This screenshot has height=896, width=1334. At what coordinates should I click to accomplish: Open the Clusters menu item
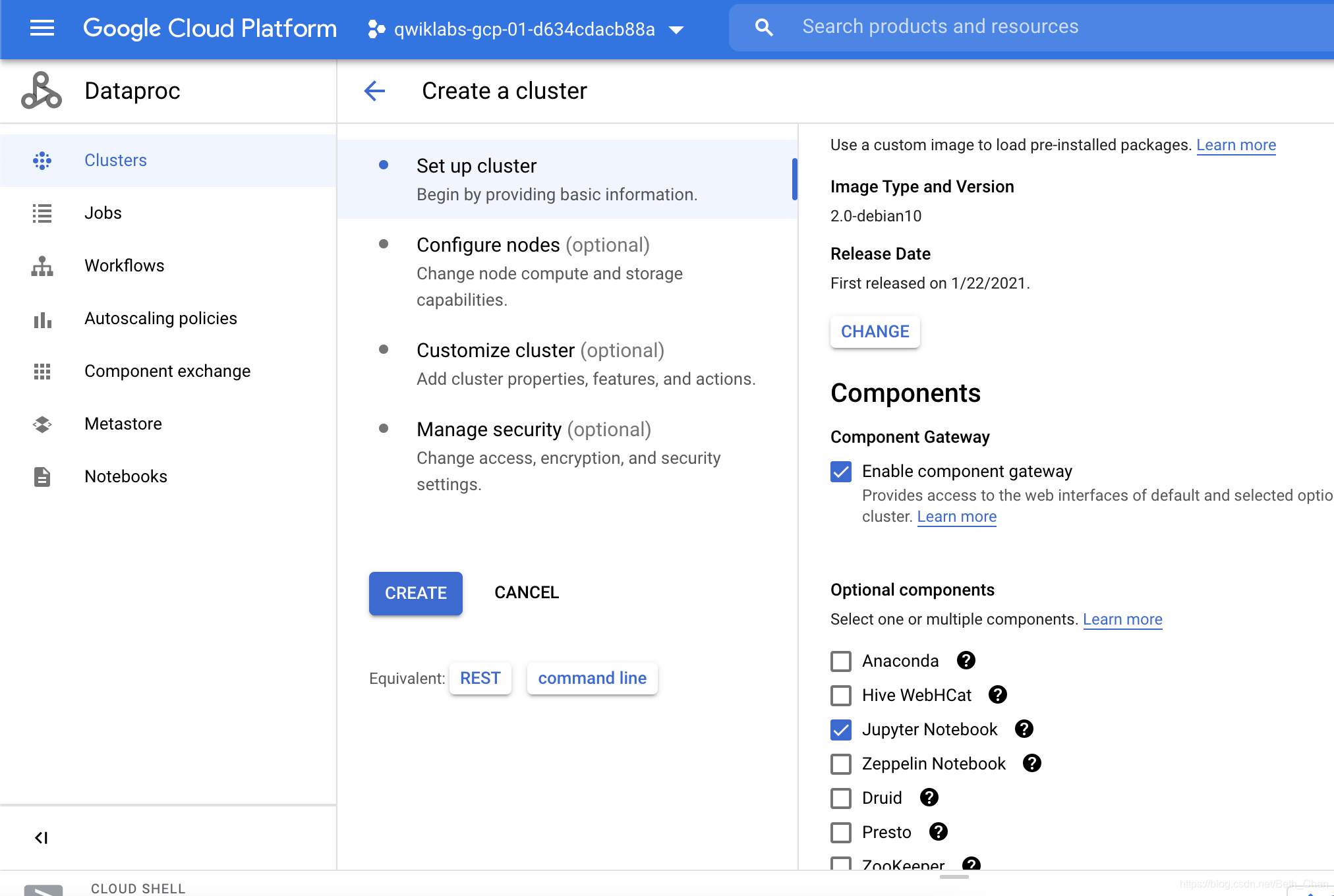(168, 160)
